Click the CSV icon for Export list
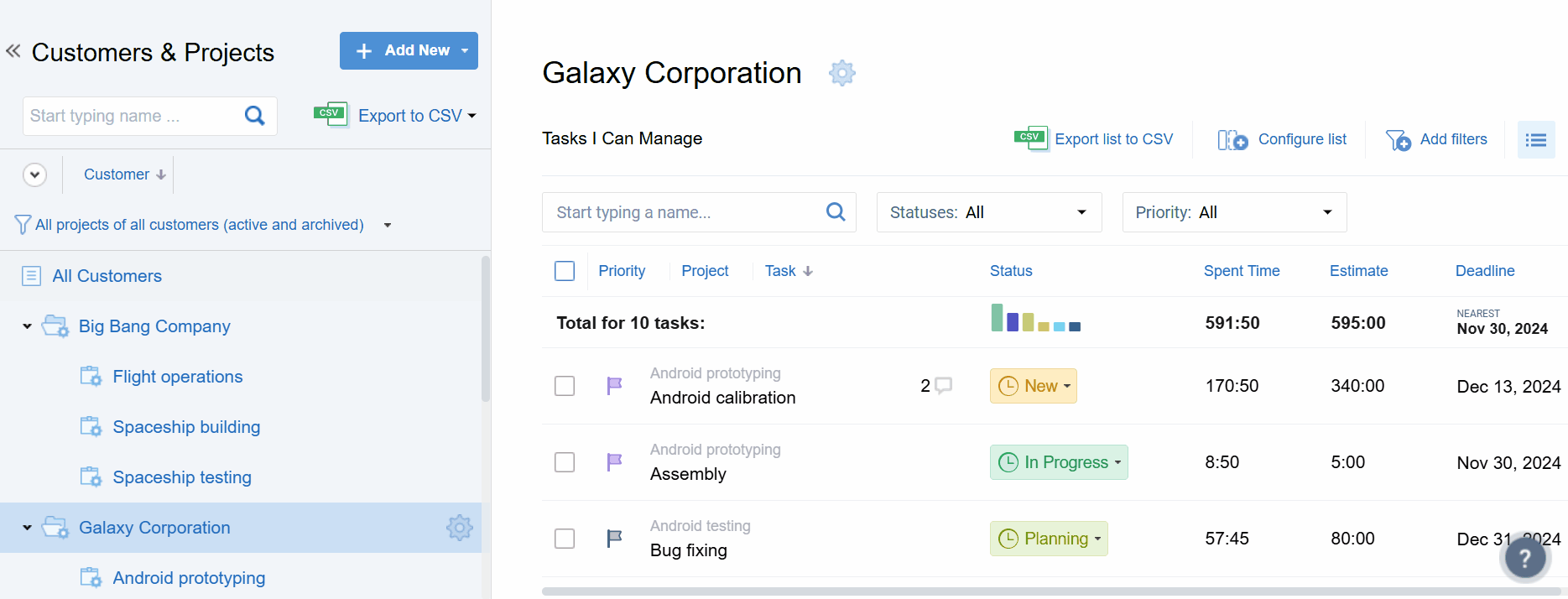1568x599 pixels. pyautogui.click(x=1031, y=138)
